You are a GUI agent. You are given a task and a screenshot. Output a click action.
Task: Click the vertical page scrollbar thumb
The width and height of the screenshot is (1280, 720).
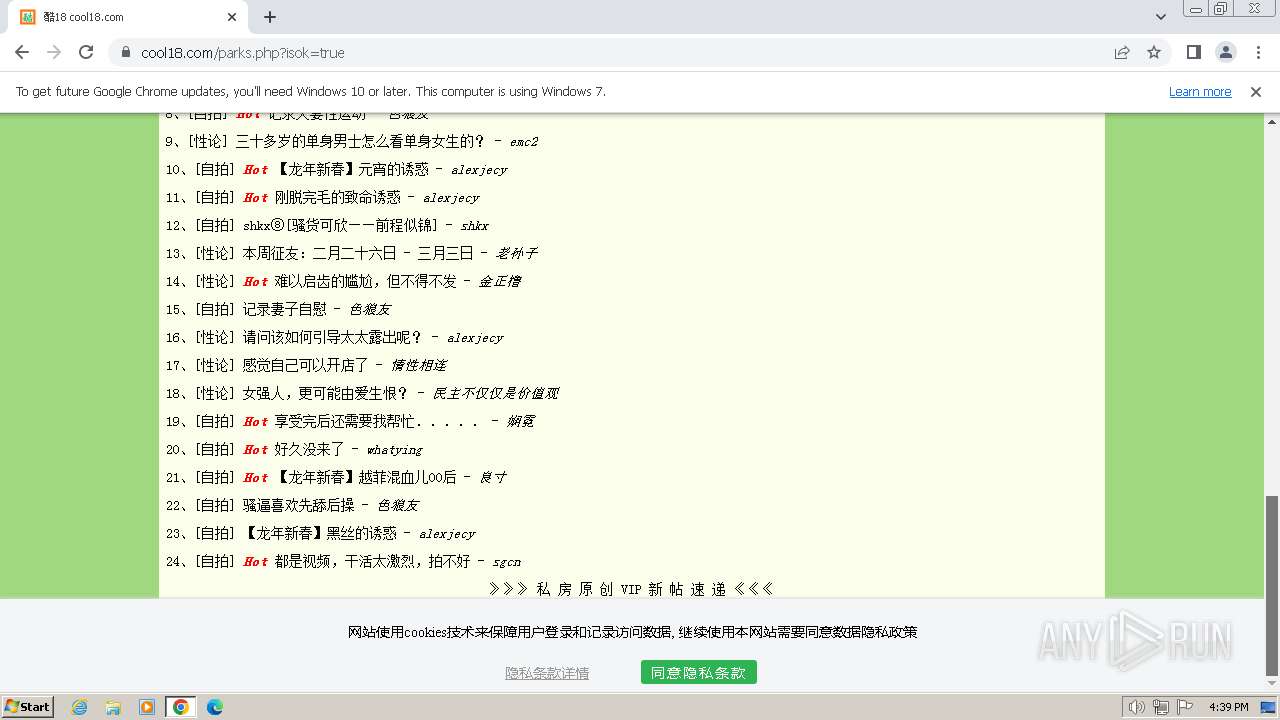(1271, 586)
